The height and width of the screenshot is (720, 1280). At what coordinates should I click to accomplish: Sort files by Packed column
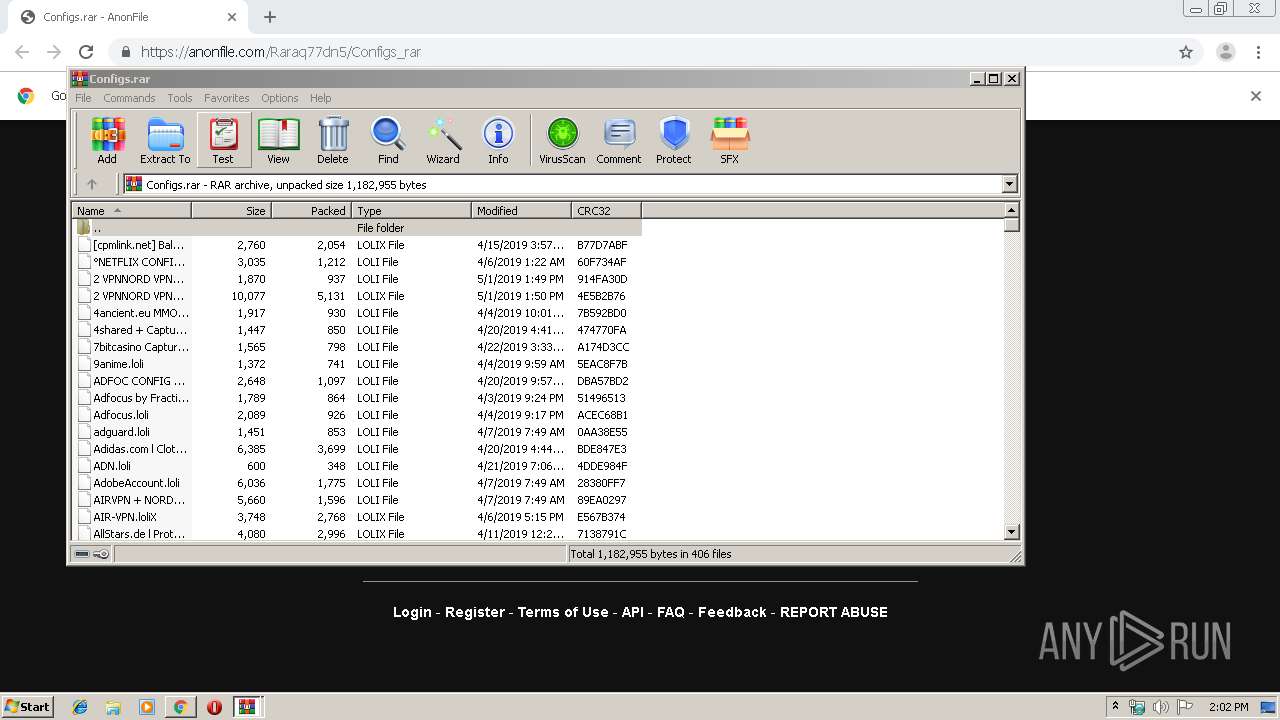311,210
